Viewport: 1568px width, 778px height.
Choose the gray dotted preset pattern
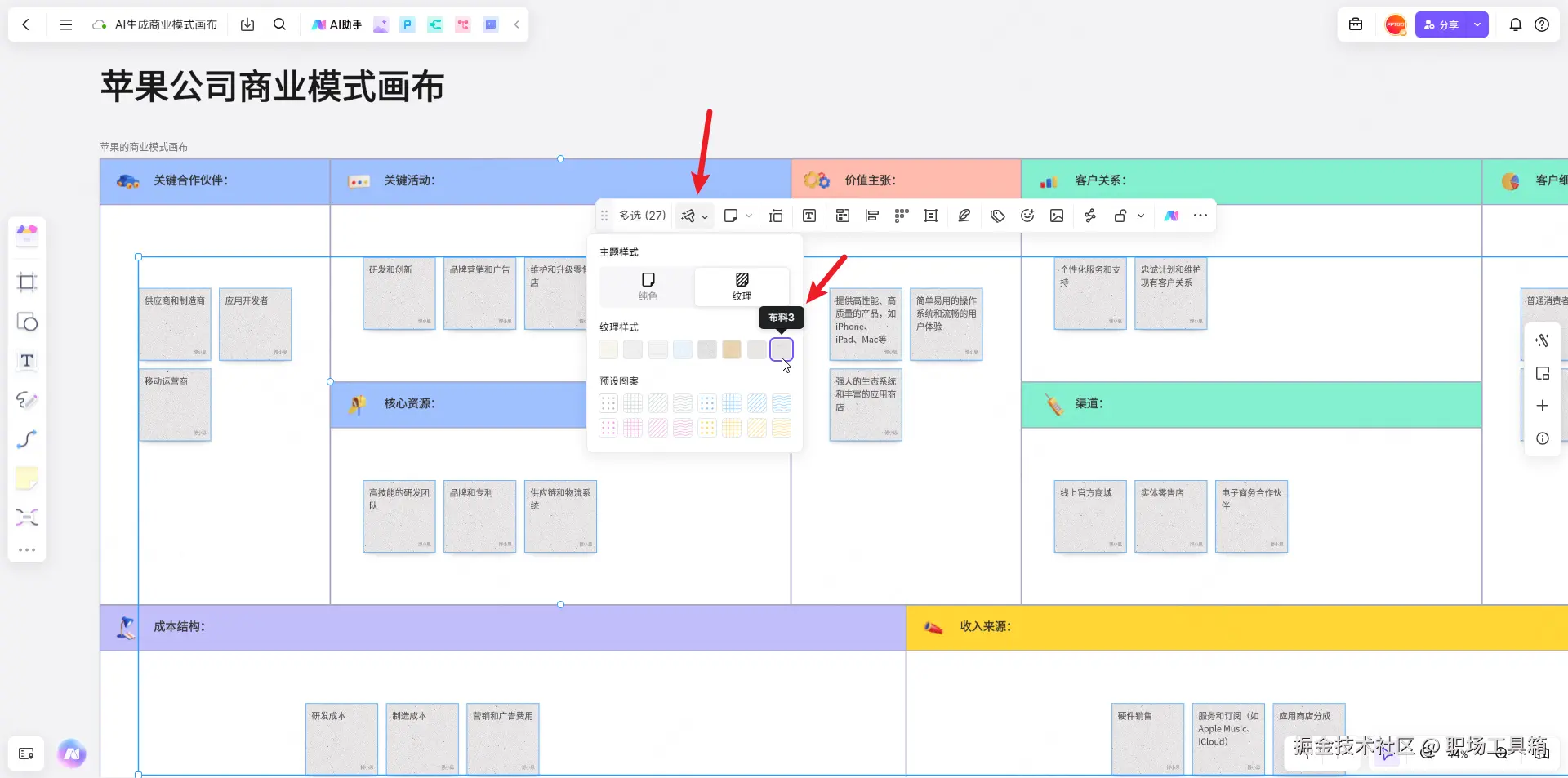(608, 403)
